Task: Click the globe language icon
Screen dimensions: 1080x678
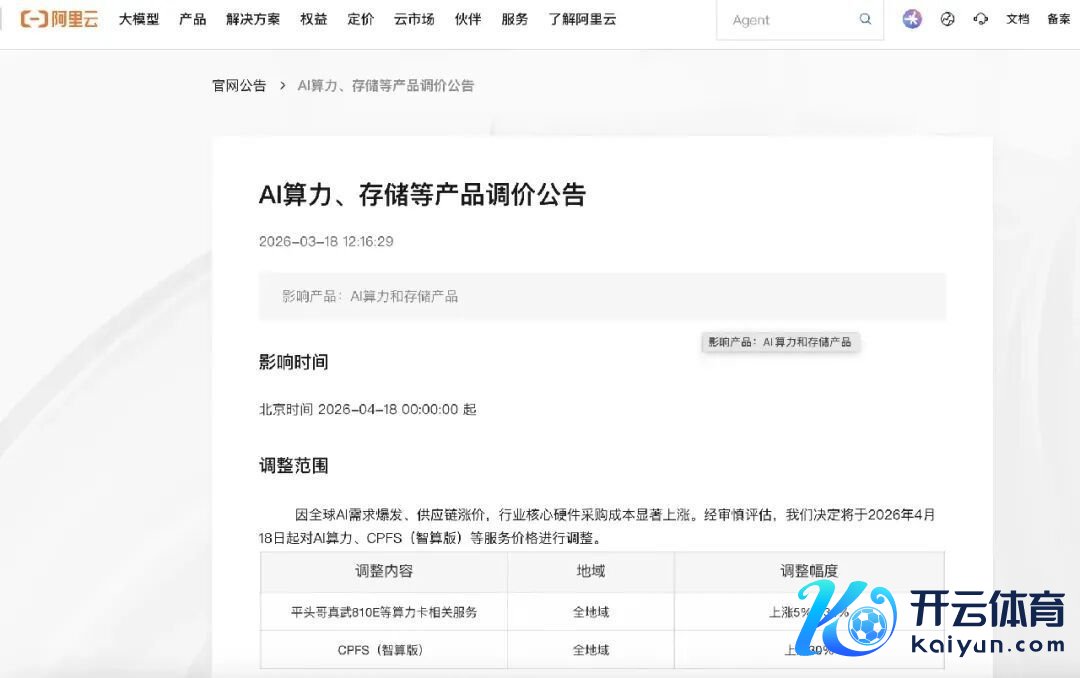Action: [947, 19]
